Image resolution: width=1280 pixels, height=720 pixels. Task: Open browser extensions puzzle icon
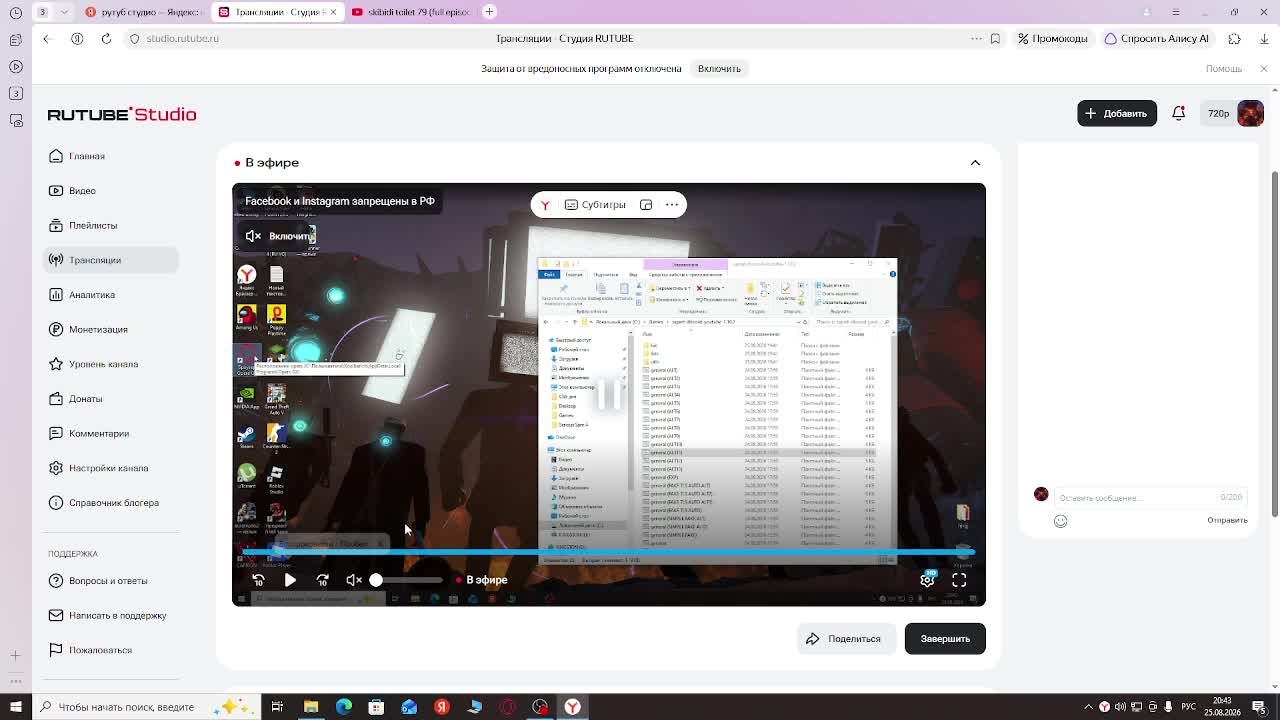[x=1234, y=39]
